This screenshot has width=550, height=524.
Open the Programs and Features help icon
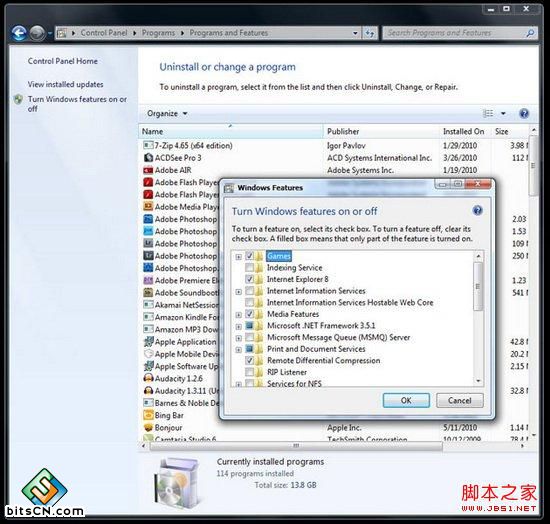point(524,114)
